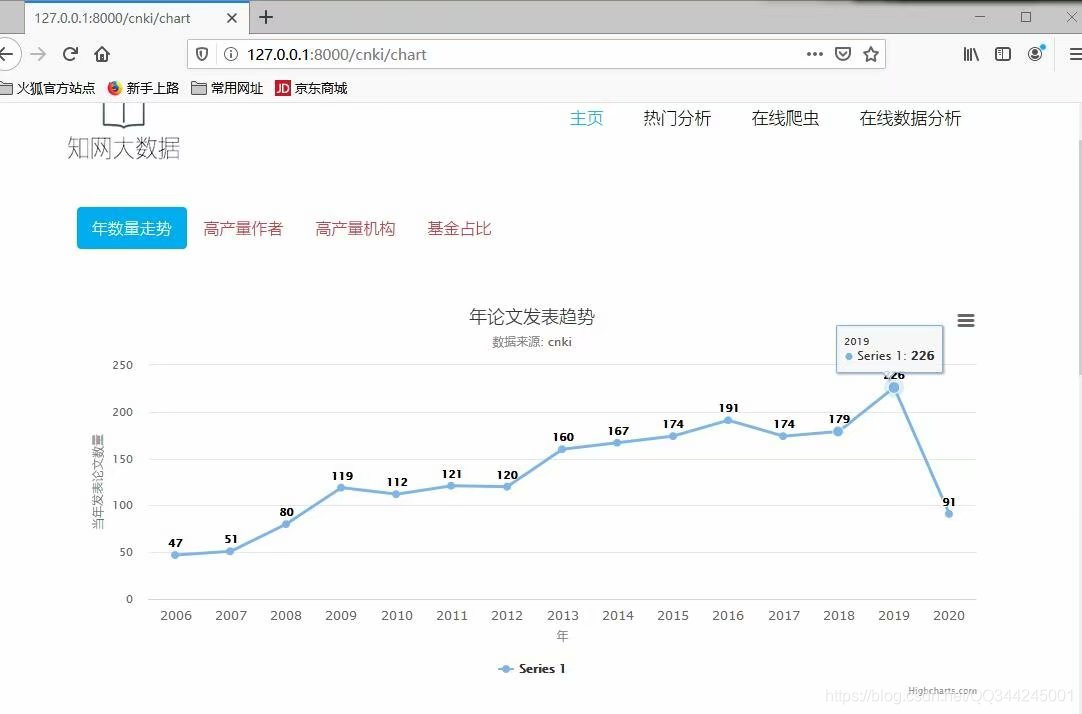Switch to the 高产量机构 tab
1082x714 pixels.
pyautogui.click(x=355, y=228)
